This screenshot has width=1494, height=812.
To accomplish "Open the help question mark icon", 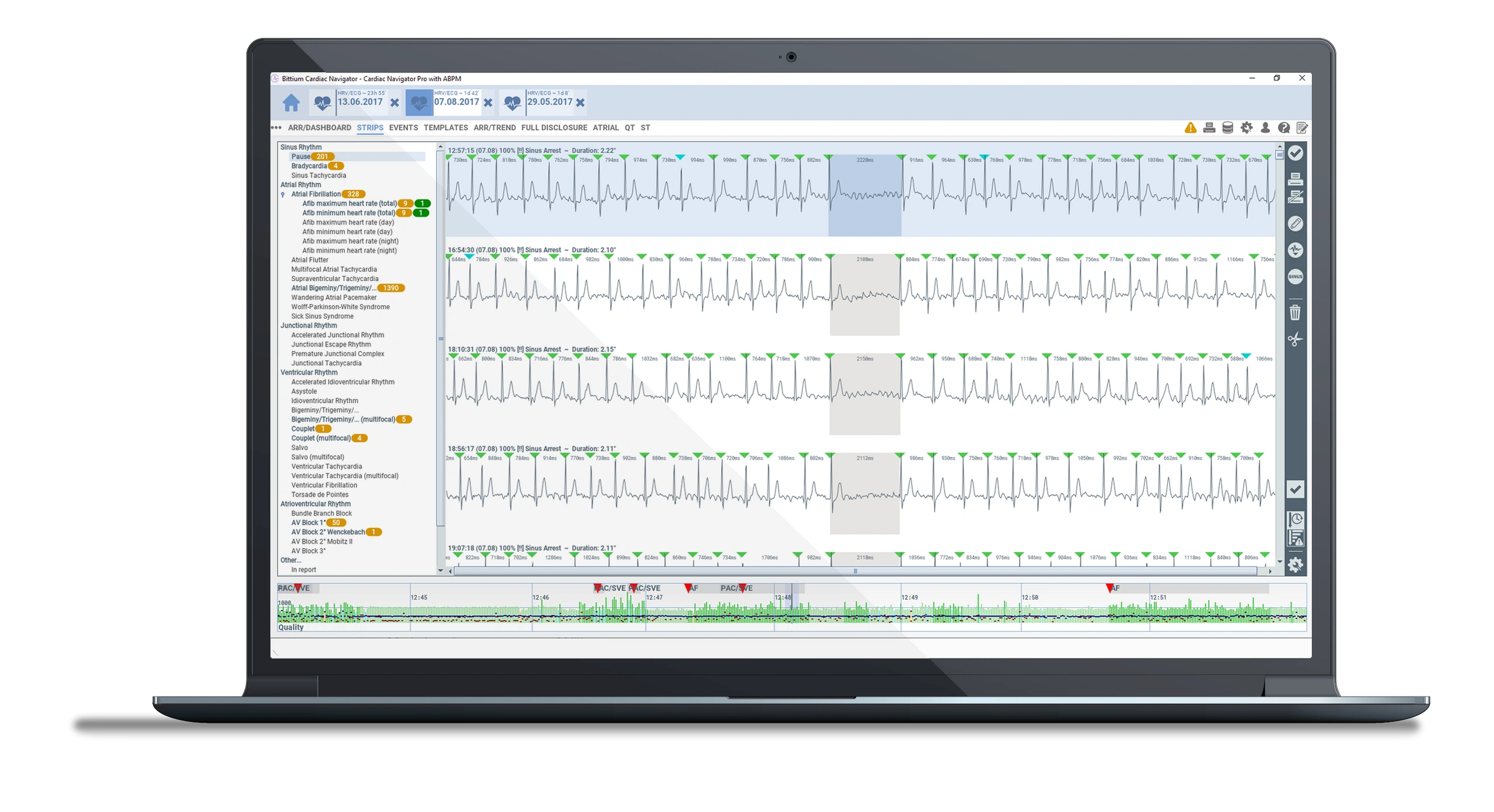I will (x=1284, y=127).
